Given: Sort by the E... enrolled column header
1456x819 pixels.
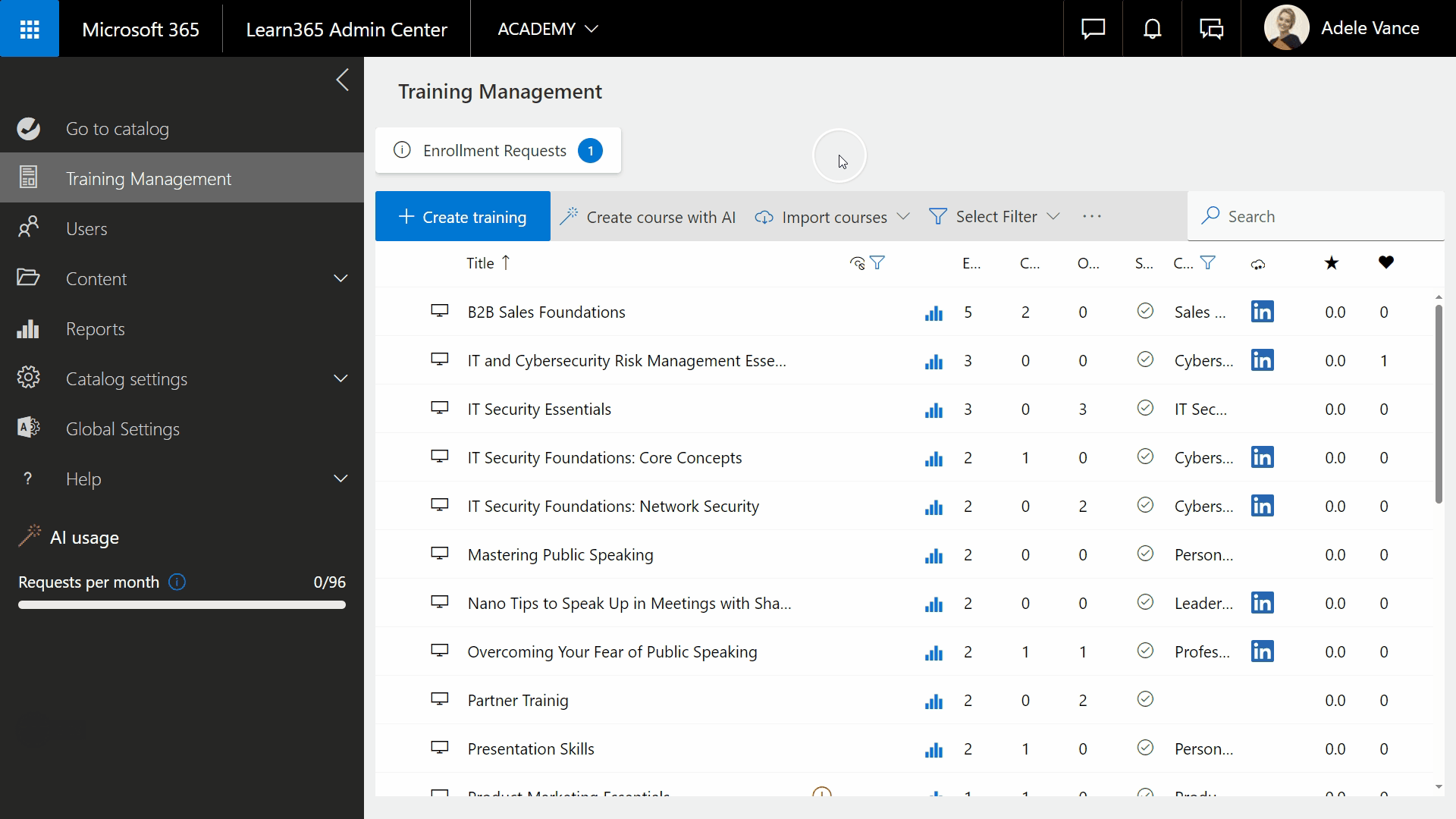Looking at the screenshot, I should 971,263.
